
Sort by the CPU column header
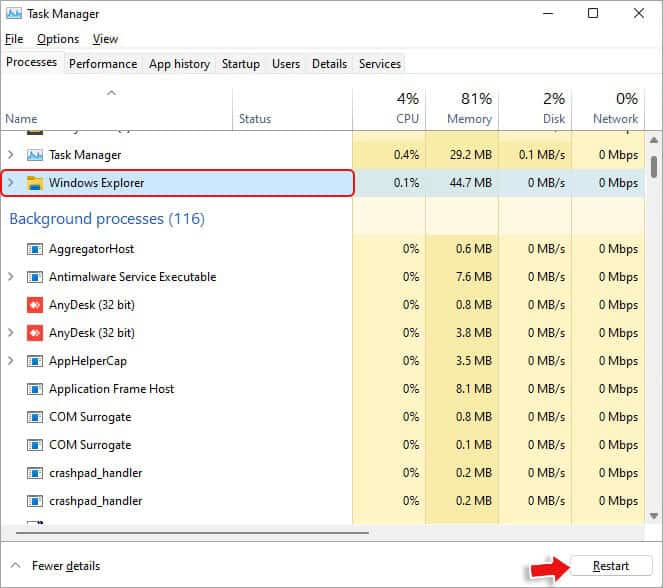(389, 109)
